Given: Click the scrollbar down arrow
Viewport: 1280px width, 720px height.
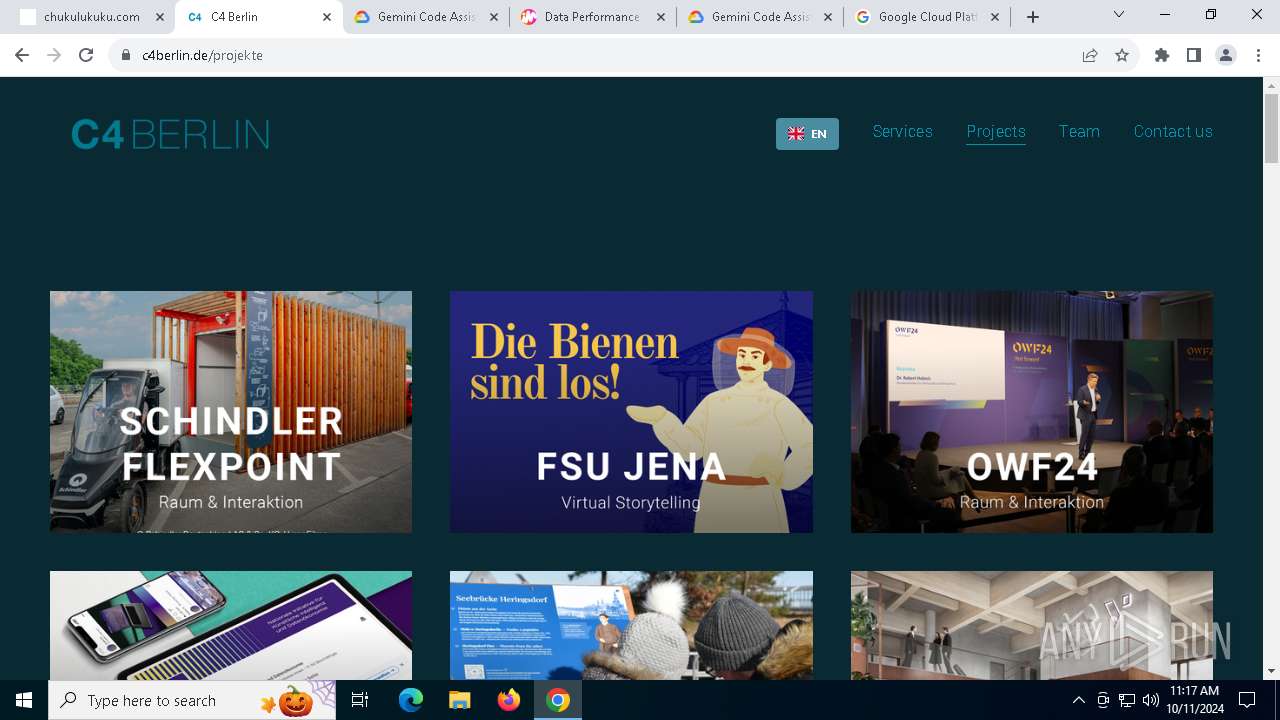Looking at the screenshot, I should coord(1272,671).
